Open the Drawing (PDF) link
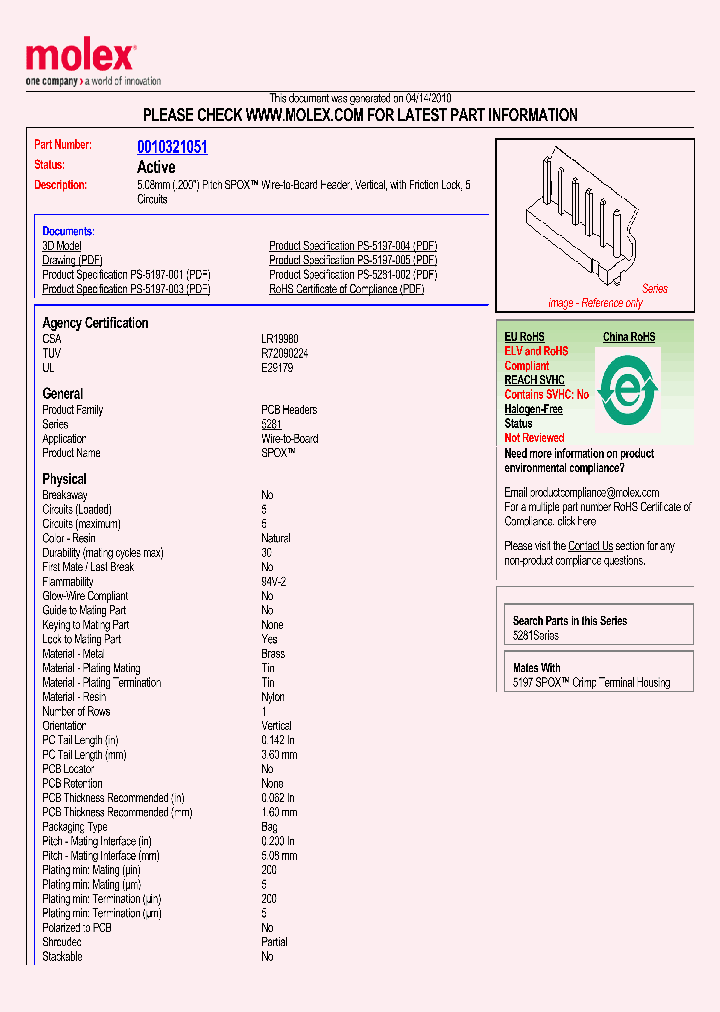The image size is (720, 1012). (x=73, y=260)
